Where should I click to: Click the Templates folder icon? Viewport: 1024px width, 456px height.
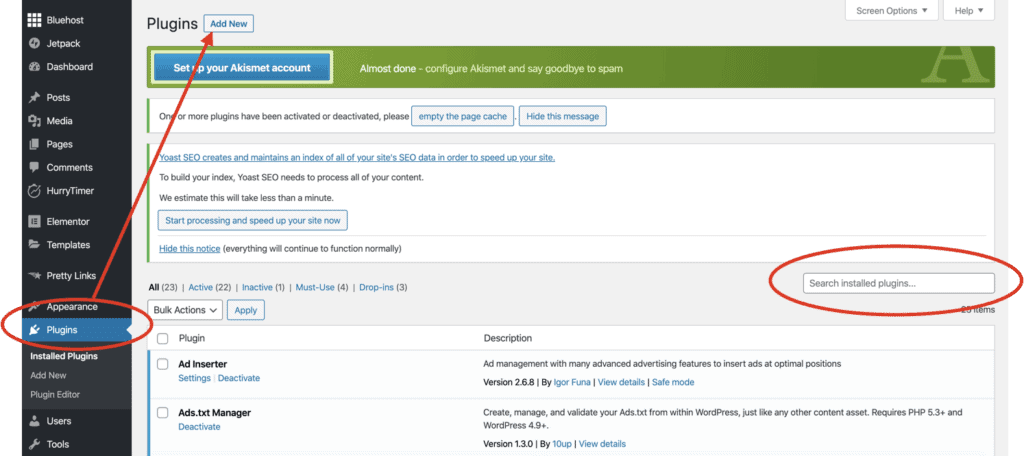click(x=35, y=245)
